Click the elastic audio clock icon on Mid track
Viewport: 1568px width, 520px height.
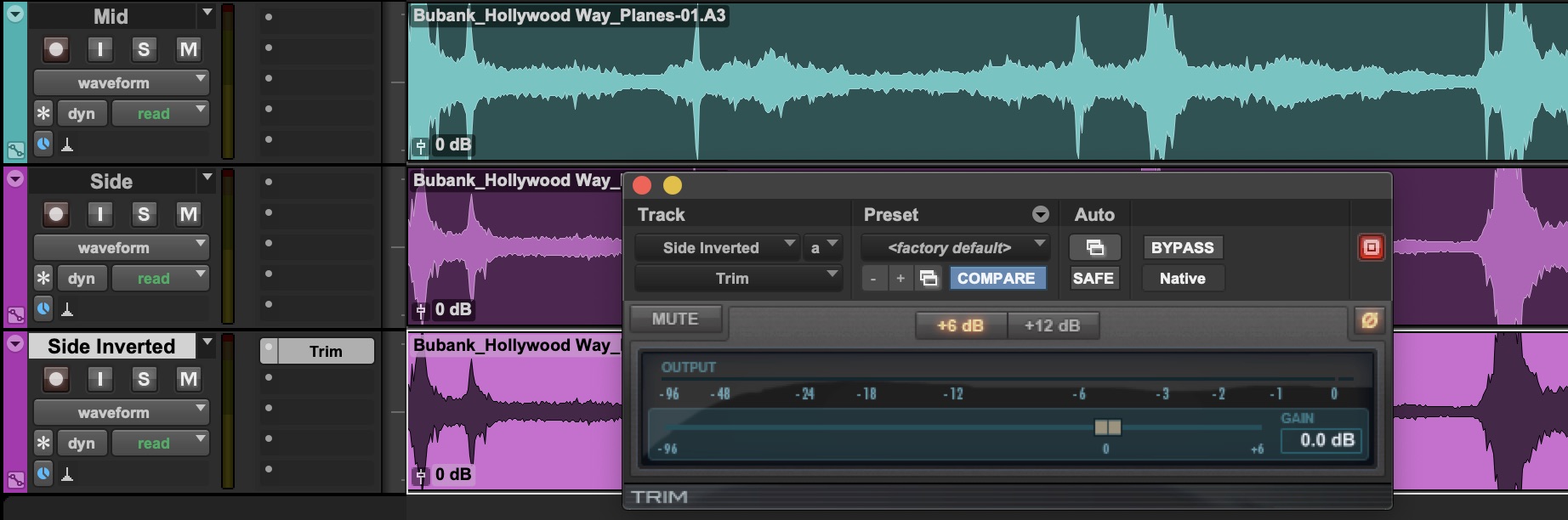tap(43, 144)
